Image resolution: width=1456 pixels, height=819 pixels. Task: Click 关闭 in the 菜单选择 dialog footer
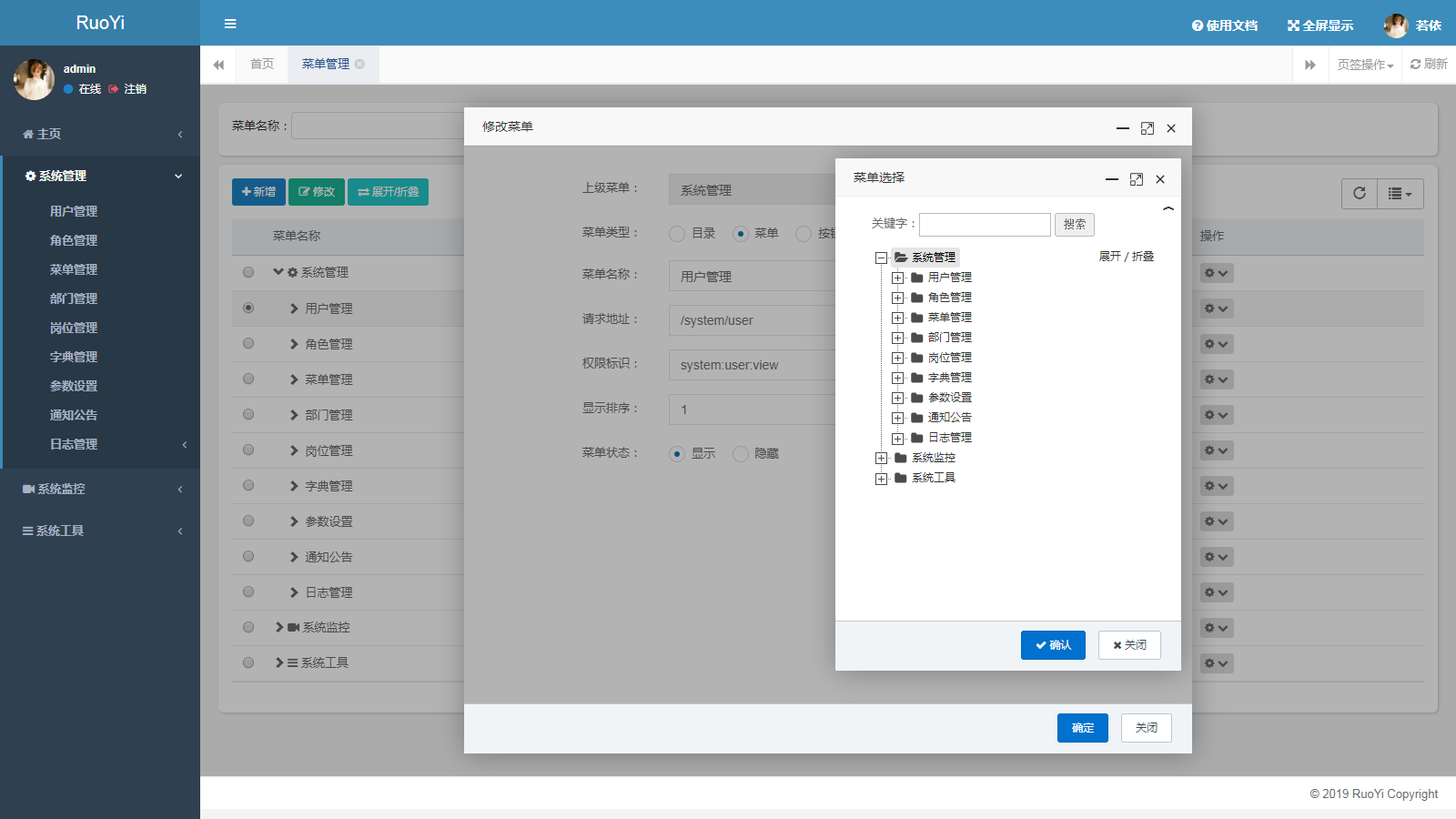[1129, 645]
